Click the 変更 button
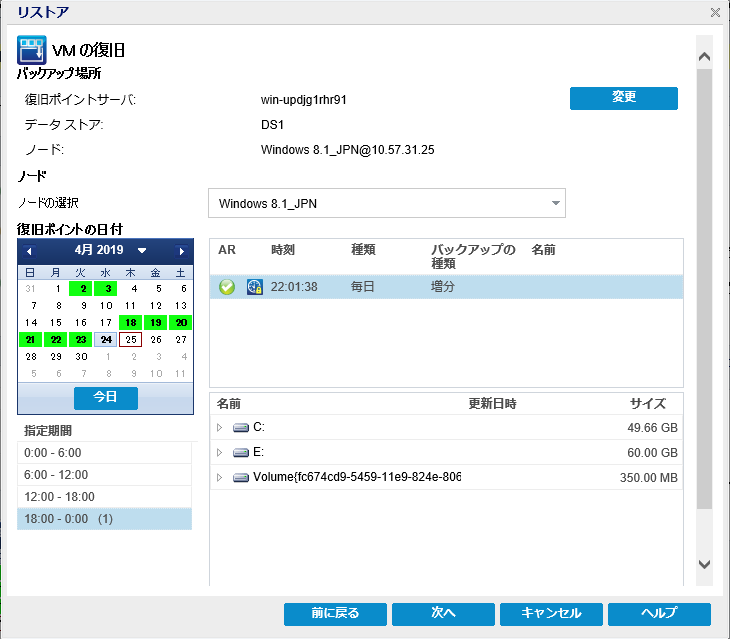 (x=623, y=98)
